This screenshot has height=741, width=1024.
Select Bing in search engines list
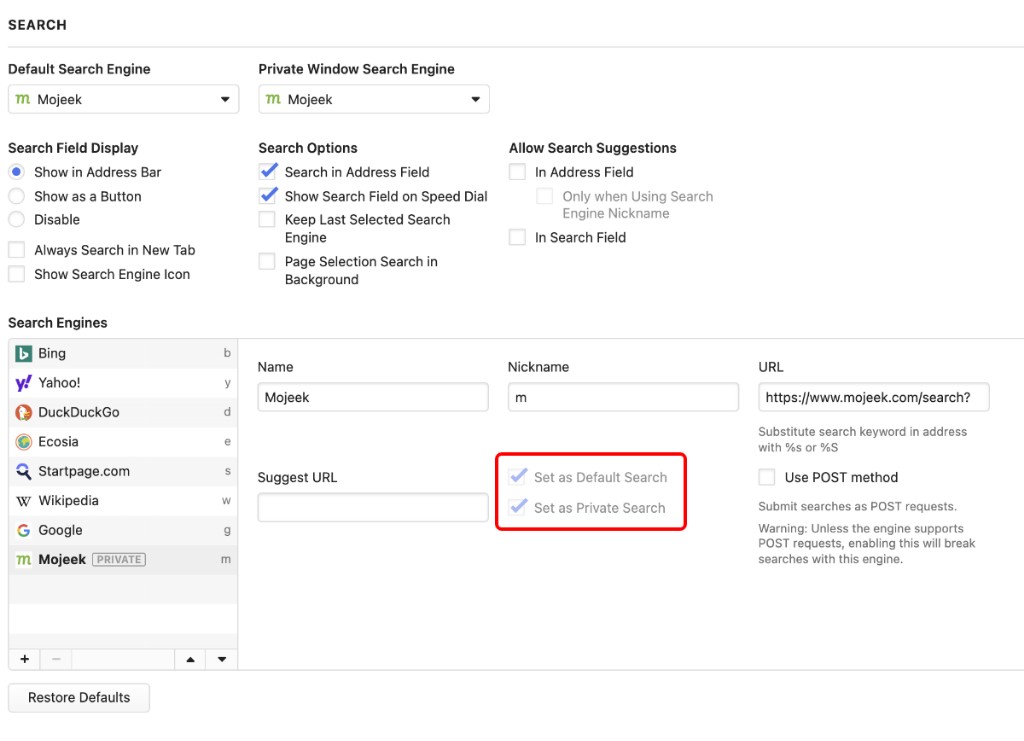[123, 353]
